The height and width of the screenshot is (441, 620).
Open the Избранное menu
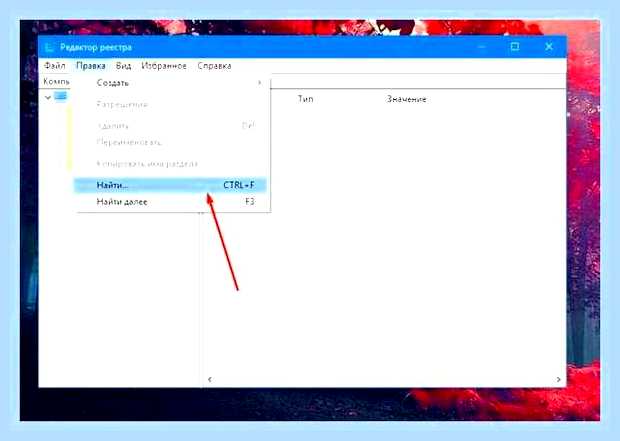pyautogui.click(x=164, y=66)
